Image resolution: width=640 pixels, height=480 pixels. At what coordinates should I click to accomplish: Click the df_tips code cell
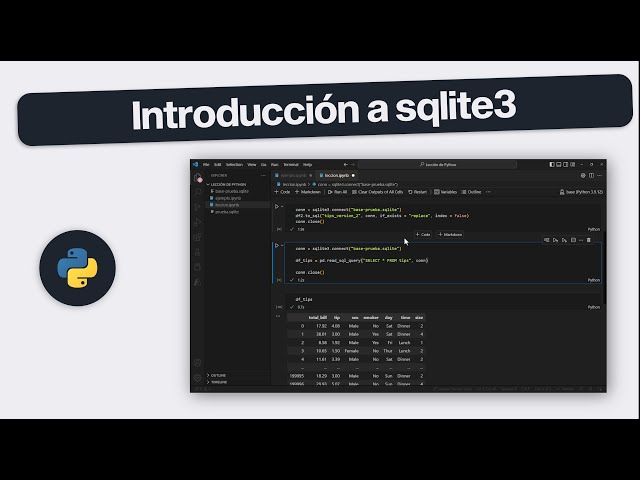(x=442, y=299)
